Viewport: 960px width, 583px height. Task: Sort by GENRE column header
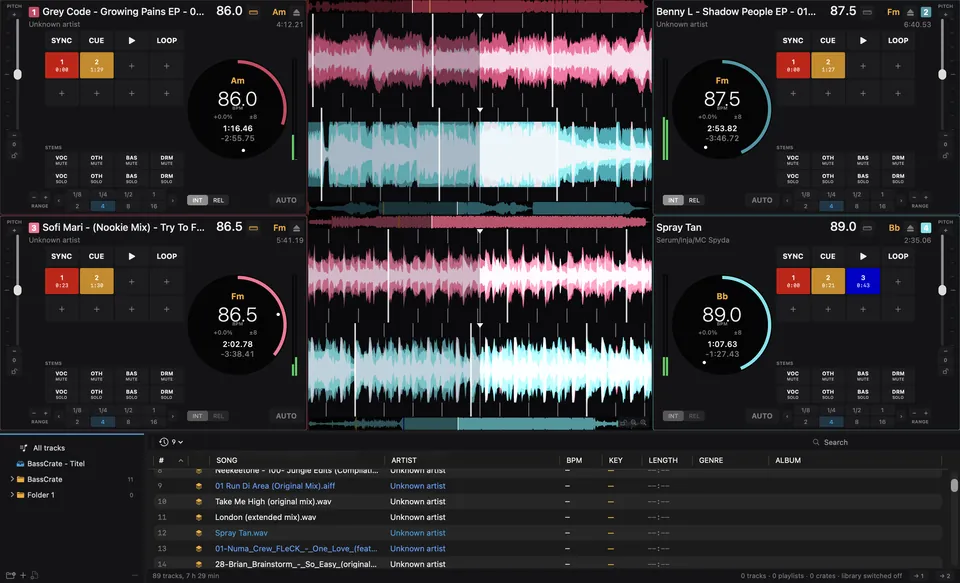(711, 461)
